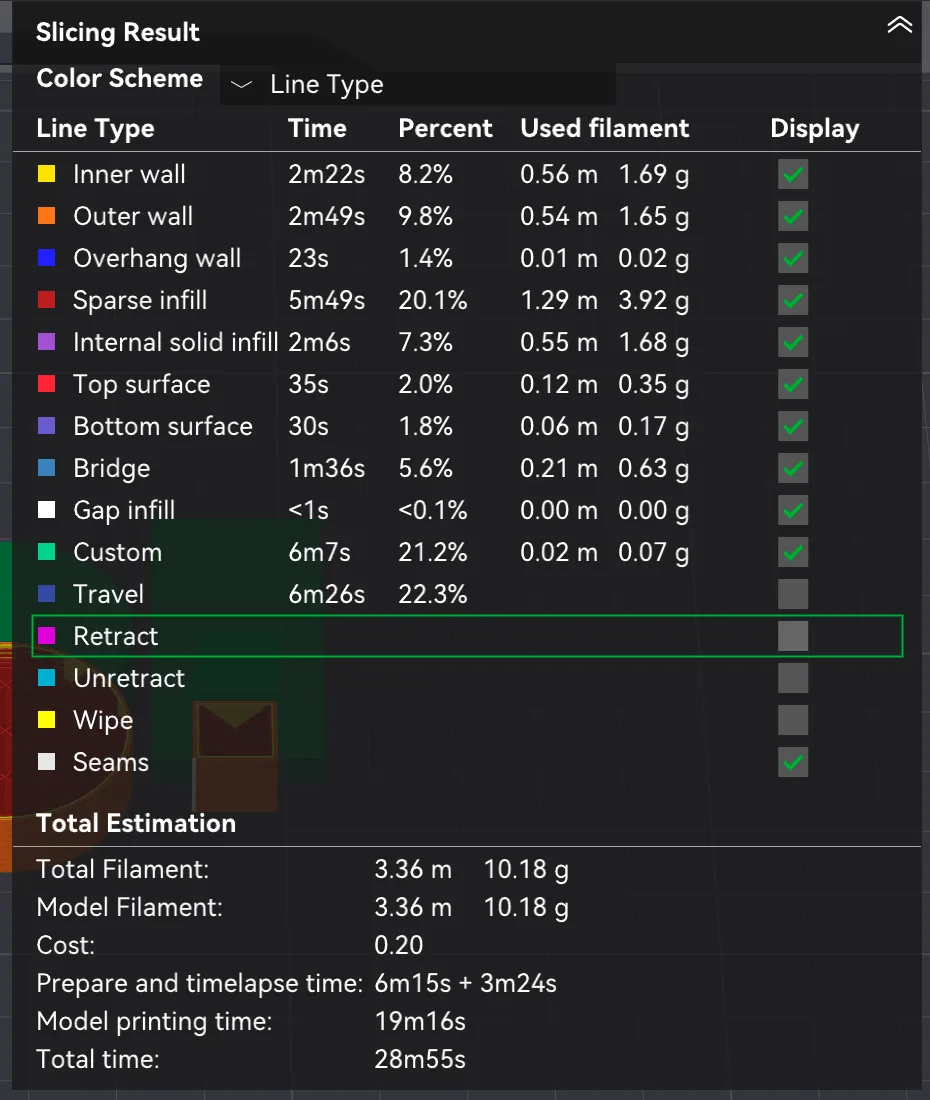This screenshot has height=1100, width=930.
Task: Hide Bridge lines via checkbox
Action: click(x=793, y=468)
